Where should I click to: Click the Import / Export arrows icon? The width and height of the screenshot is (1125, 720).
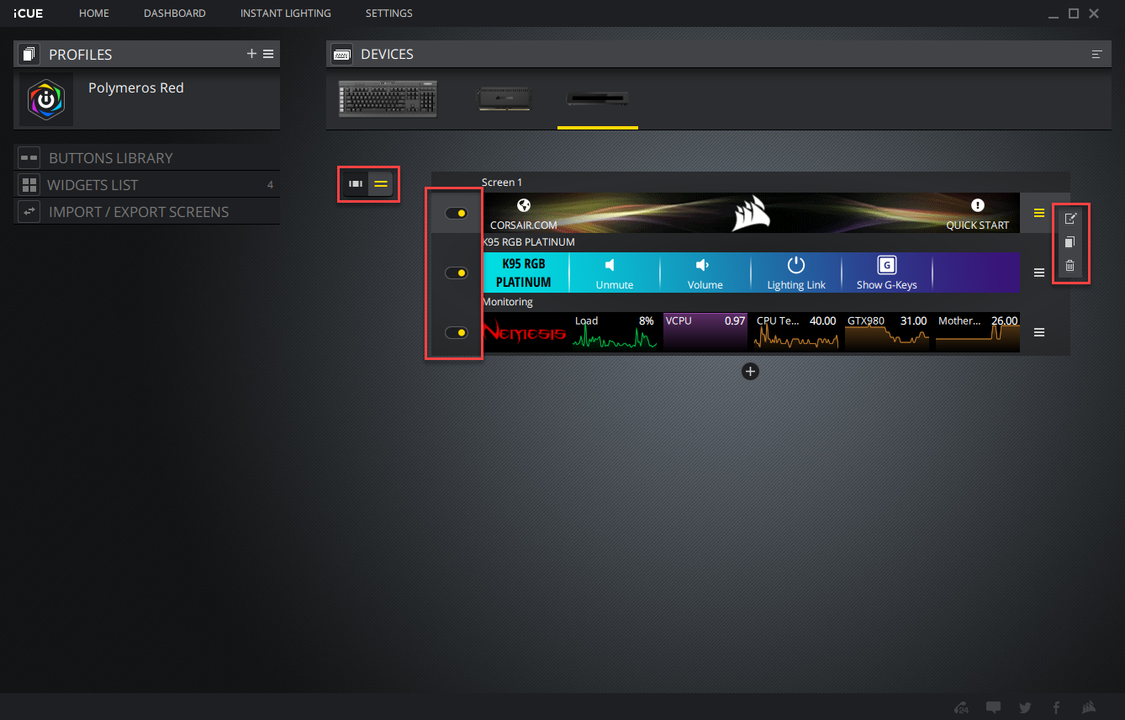(29, 212)
